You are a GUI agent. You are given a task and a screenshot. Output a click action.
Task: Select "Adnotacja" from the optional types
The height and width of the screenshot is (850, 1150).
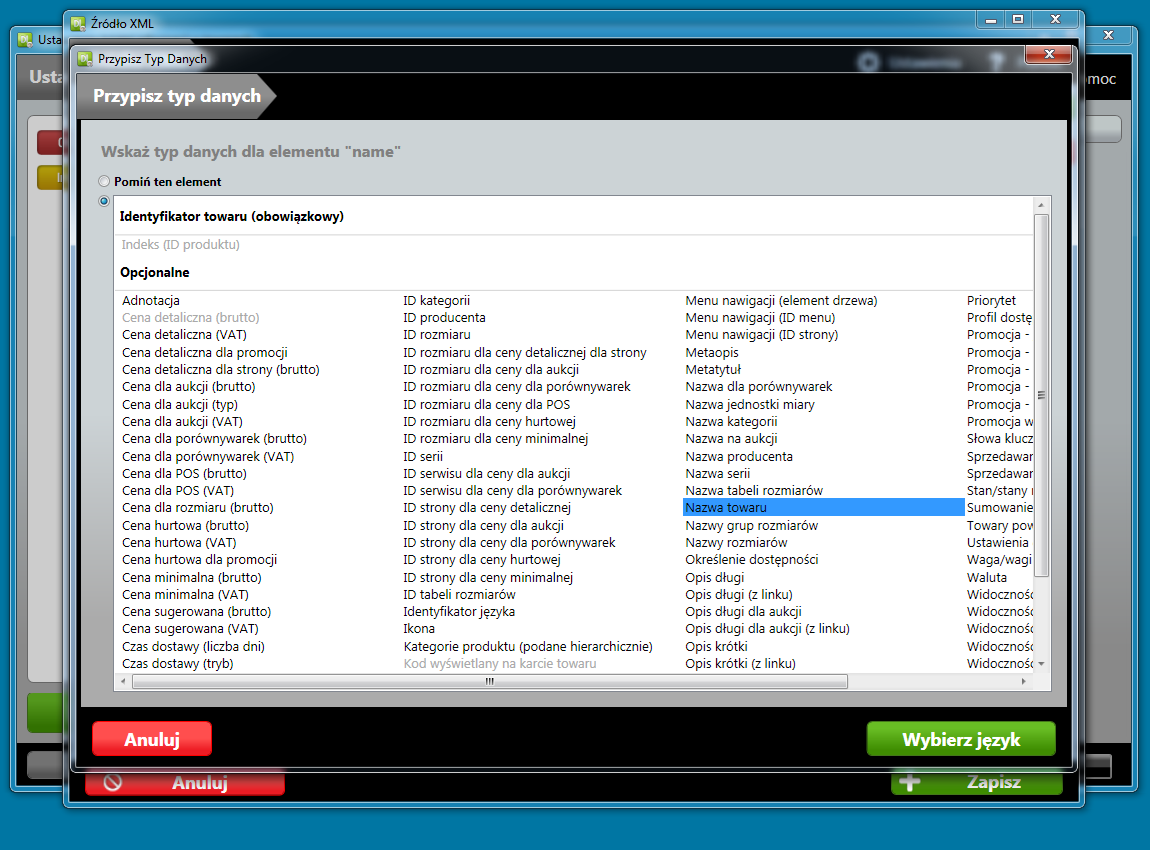(x=151, y=300)
